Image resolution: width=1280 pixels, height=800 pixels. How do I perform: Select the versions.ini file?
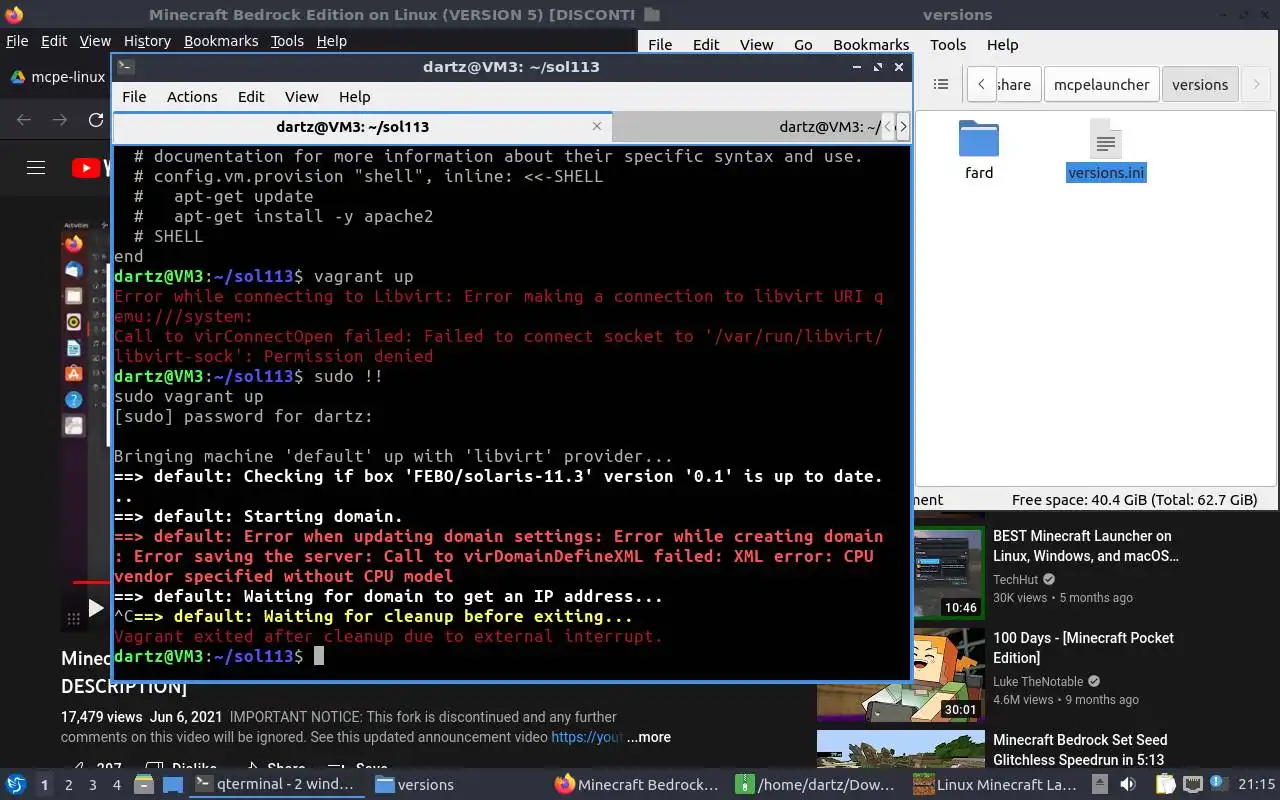pyautogui.click(x=1105, y=150)
